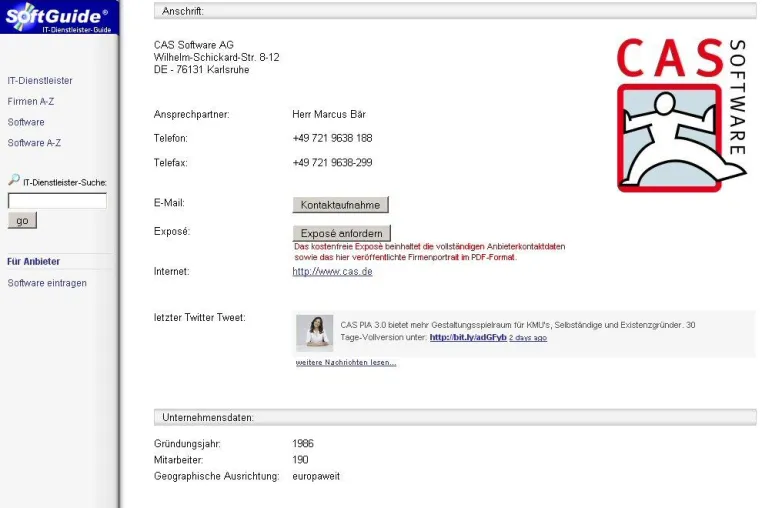Open weitere Nachrichten lesen link

tap(346, 363)
